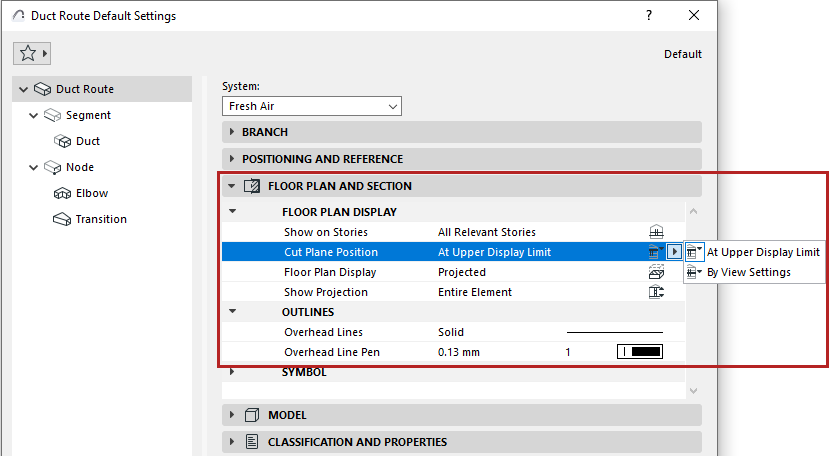
Task: Collapse the FLOOR PLAN DISPLAY group
Action: tap(232, 212)
